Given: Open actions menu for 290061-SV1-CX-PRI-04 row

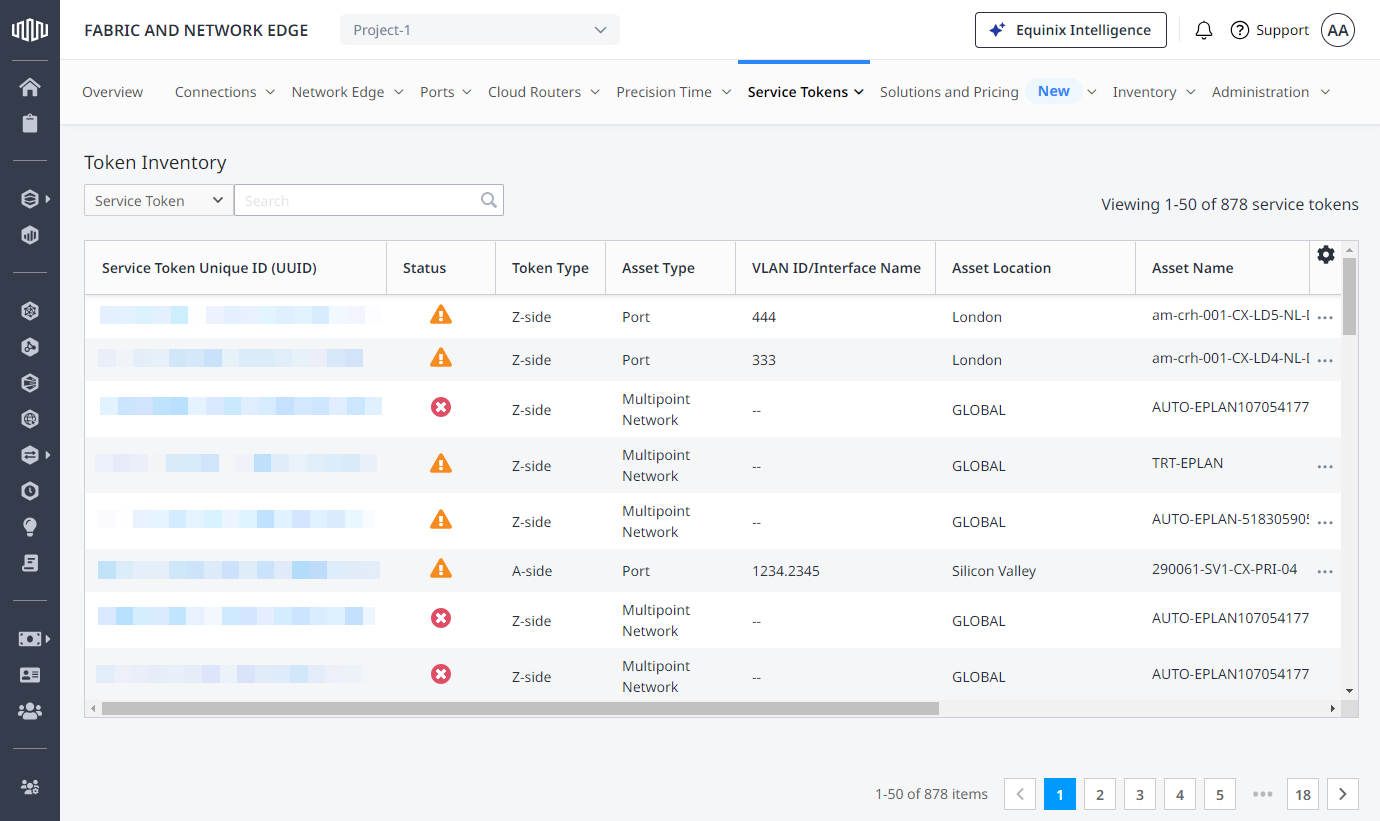Looking at the screenshot, I should pyautogui.click(x=1326, y=572).
